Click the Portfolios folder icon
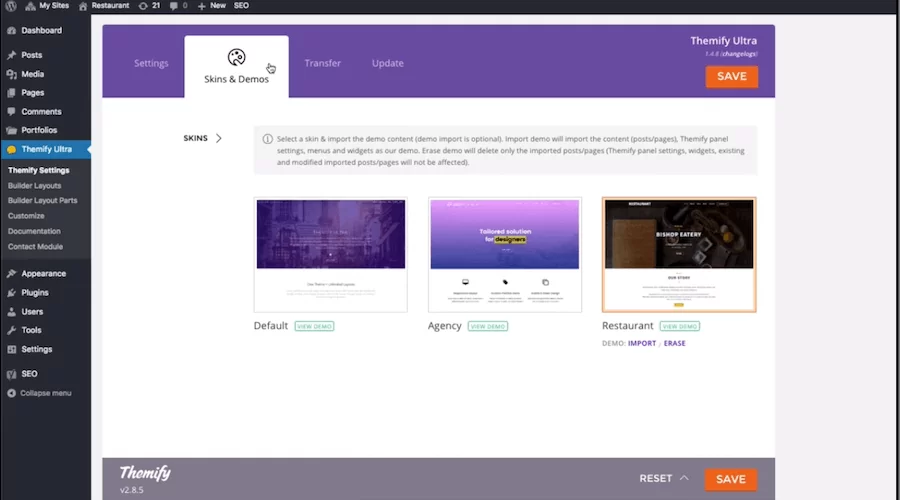This screenshot has width=900, height=500. [x=11, y=130]
